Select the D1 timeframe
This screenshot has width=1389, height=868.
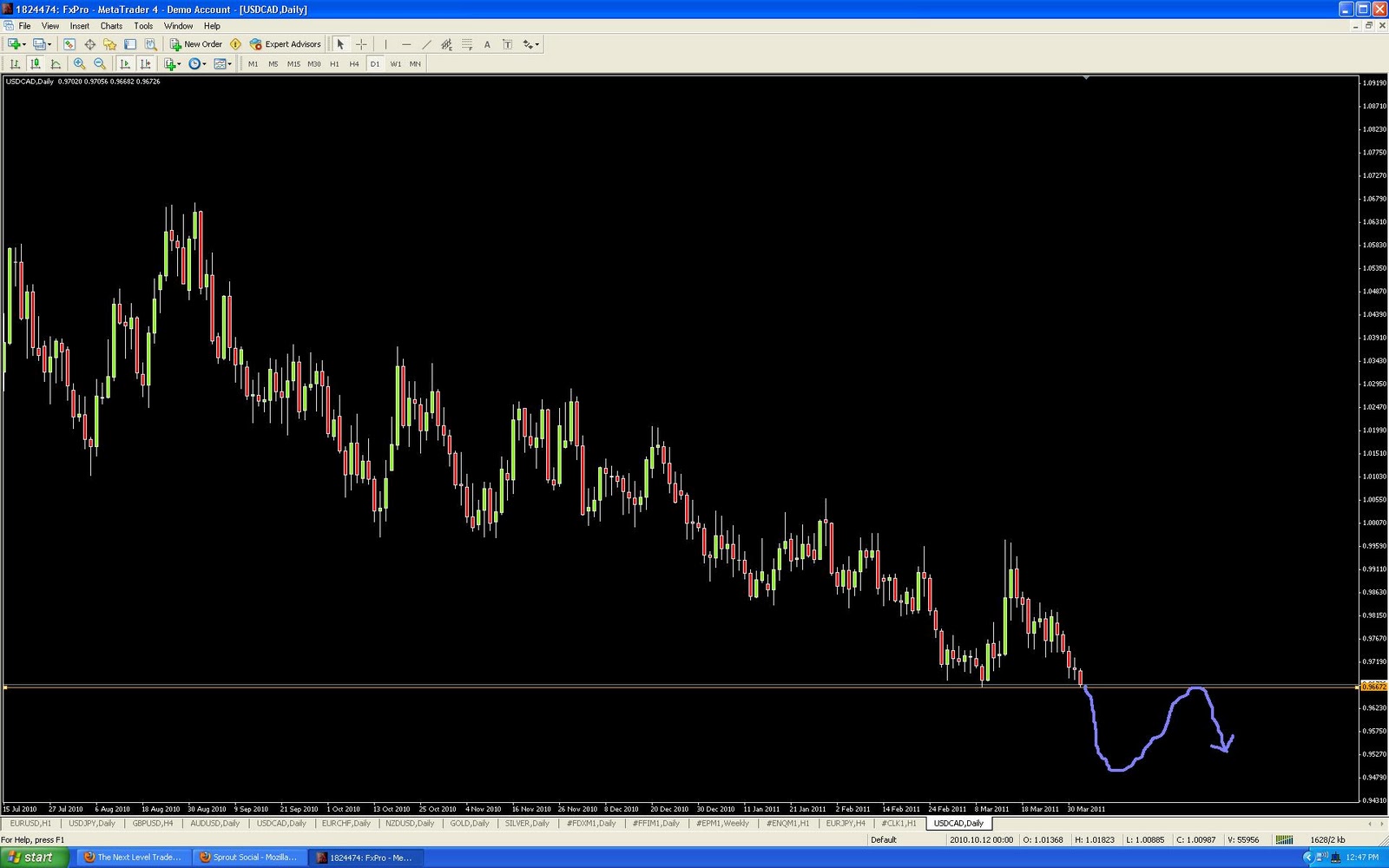click(375, 64)
